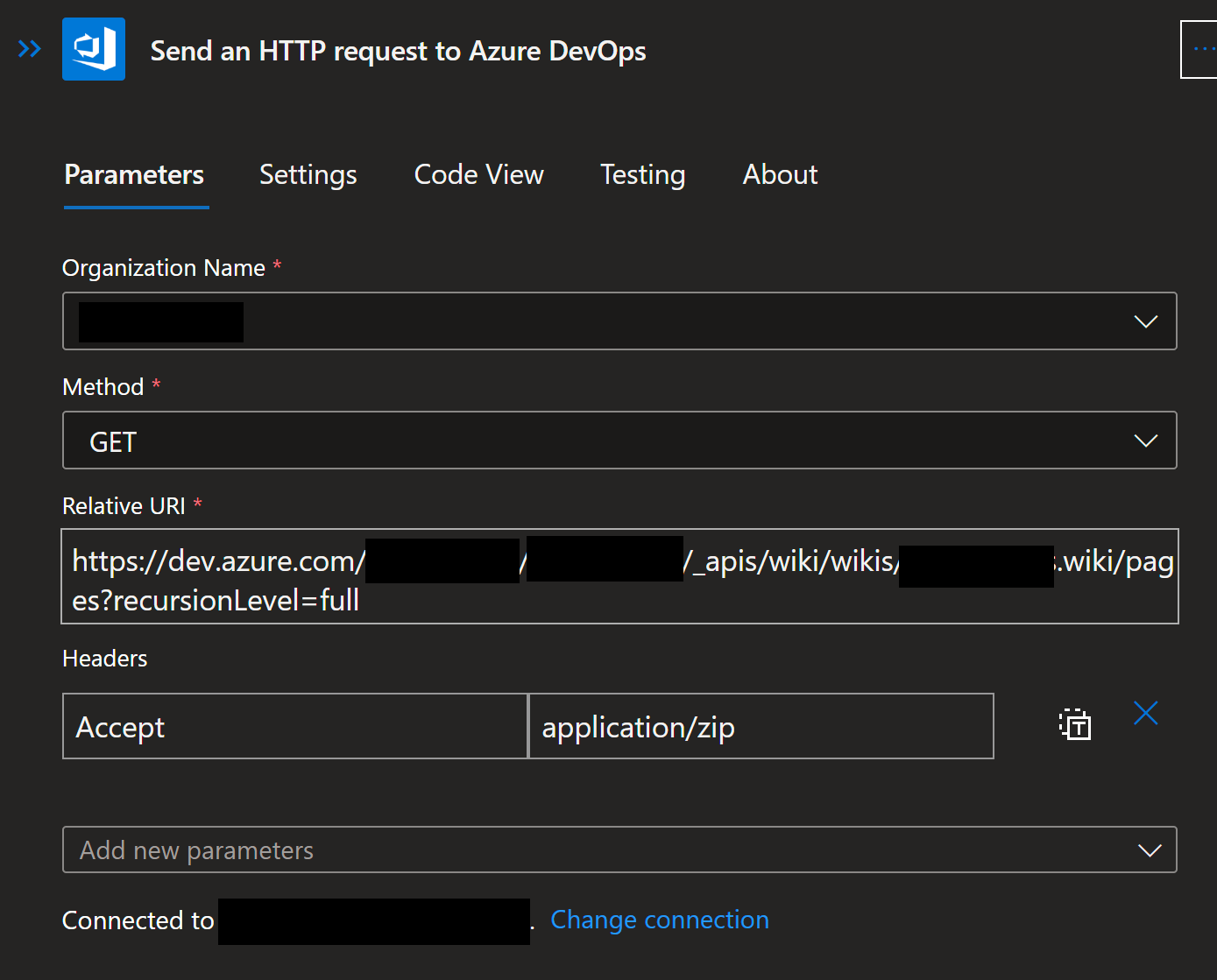Click the redacted organization name value
1217x980 pixels.
(x=159, y=321)
